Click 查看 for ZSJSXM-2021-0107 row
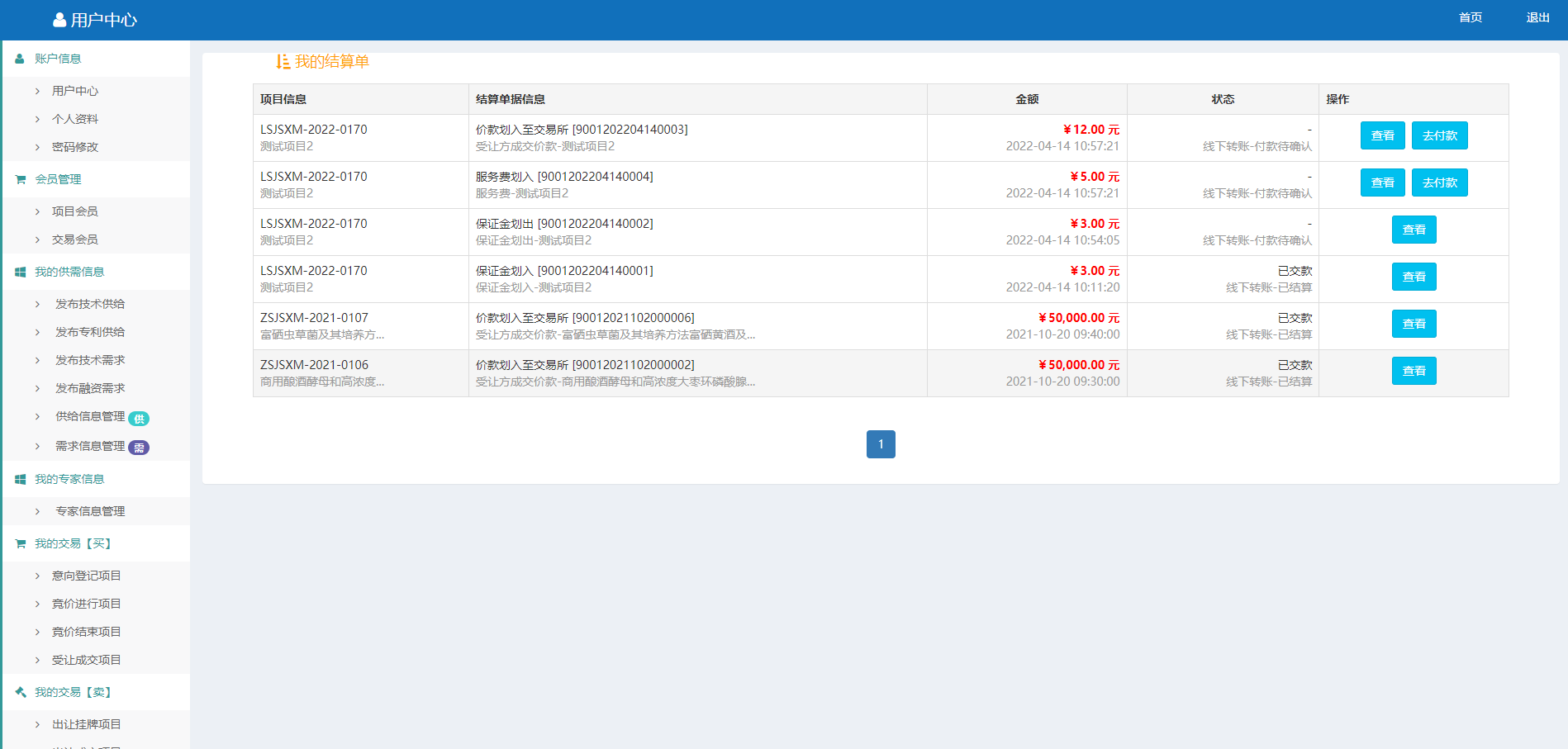1568x749 pixels. pos(1414,324)
